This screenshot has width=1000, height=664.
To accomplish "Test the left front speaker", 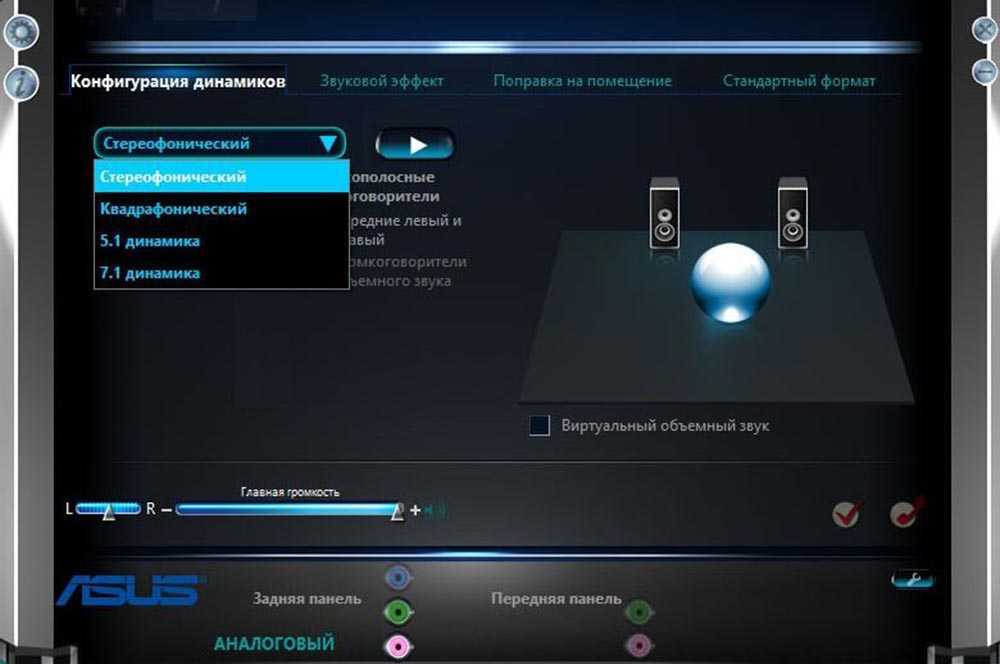I will click(664, 213).
